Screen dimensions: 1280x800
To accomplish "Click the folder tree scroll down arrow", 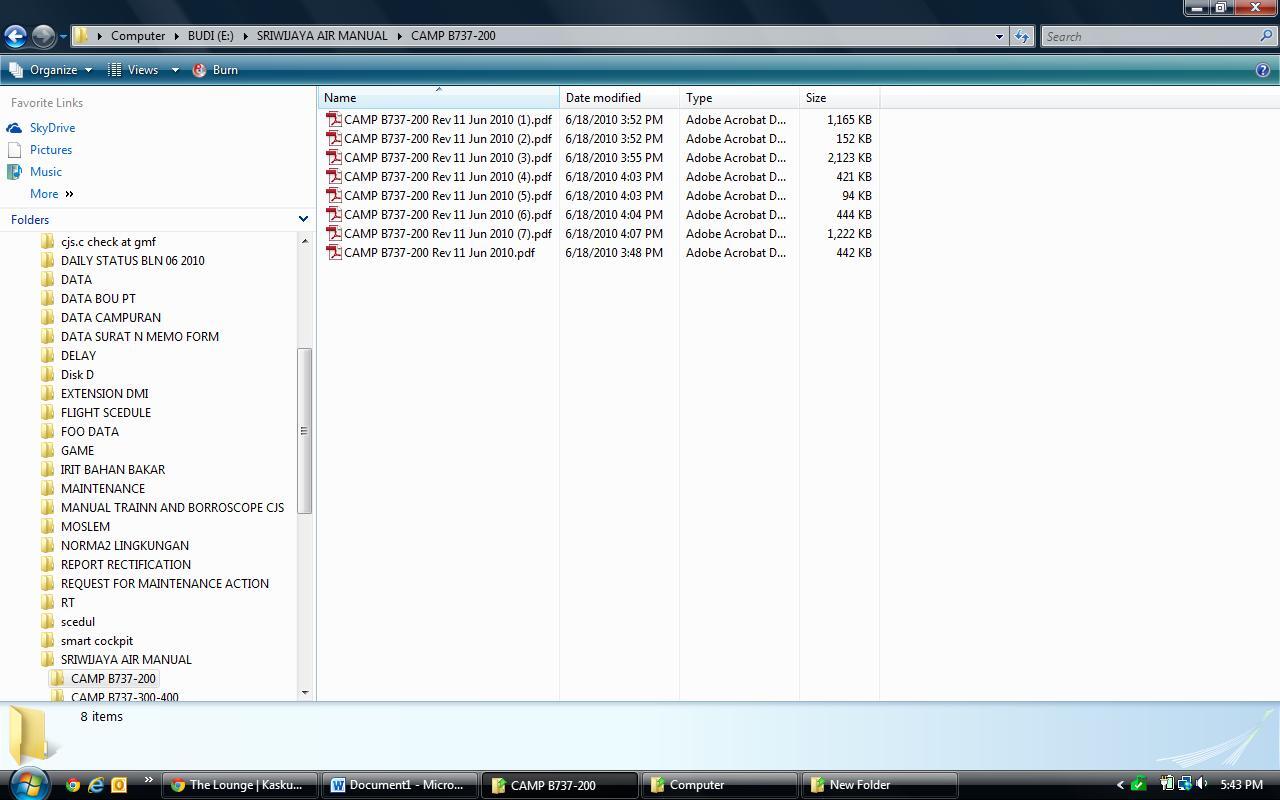I will point(304,692).
